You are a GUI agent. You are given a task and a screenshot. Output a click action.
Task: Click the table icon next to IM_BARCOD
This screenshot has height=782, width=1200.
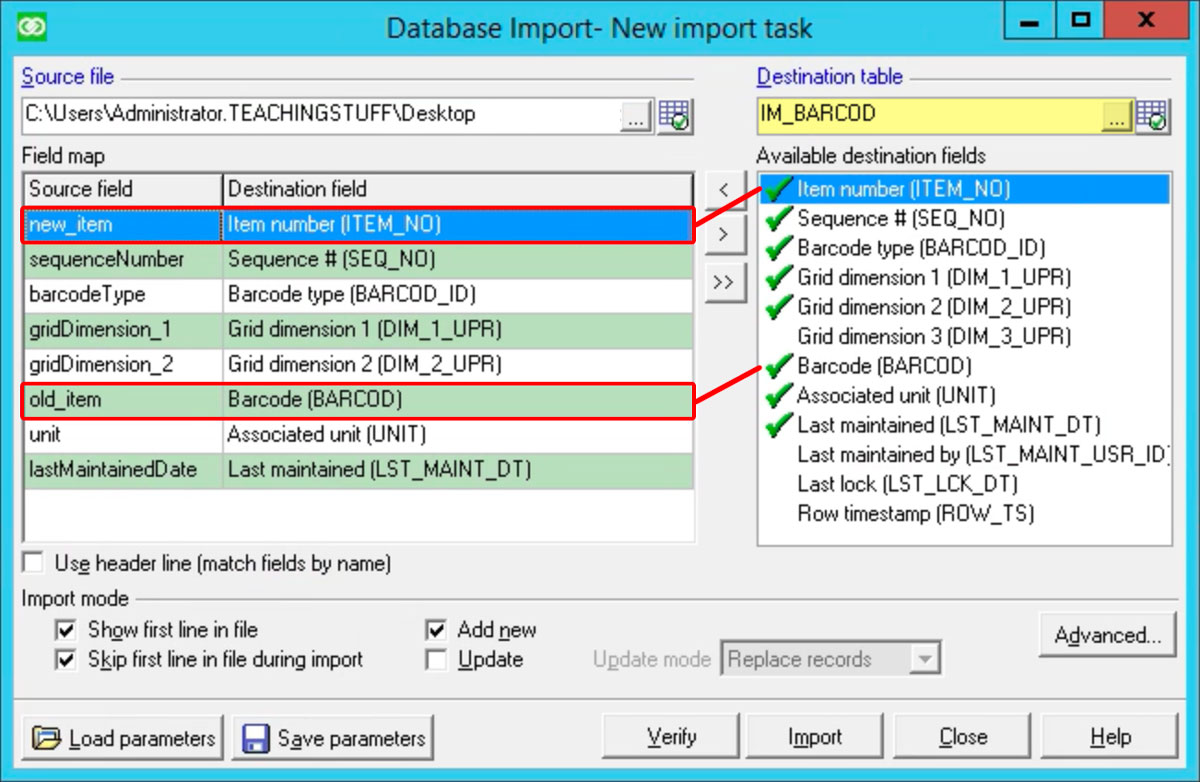coord(1152,114)
